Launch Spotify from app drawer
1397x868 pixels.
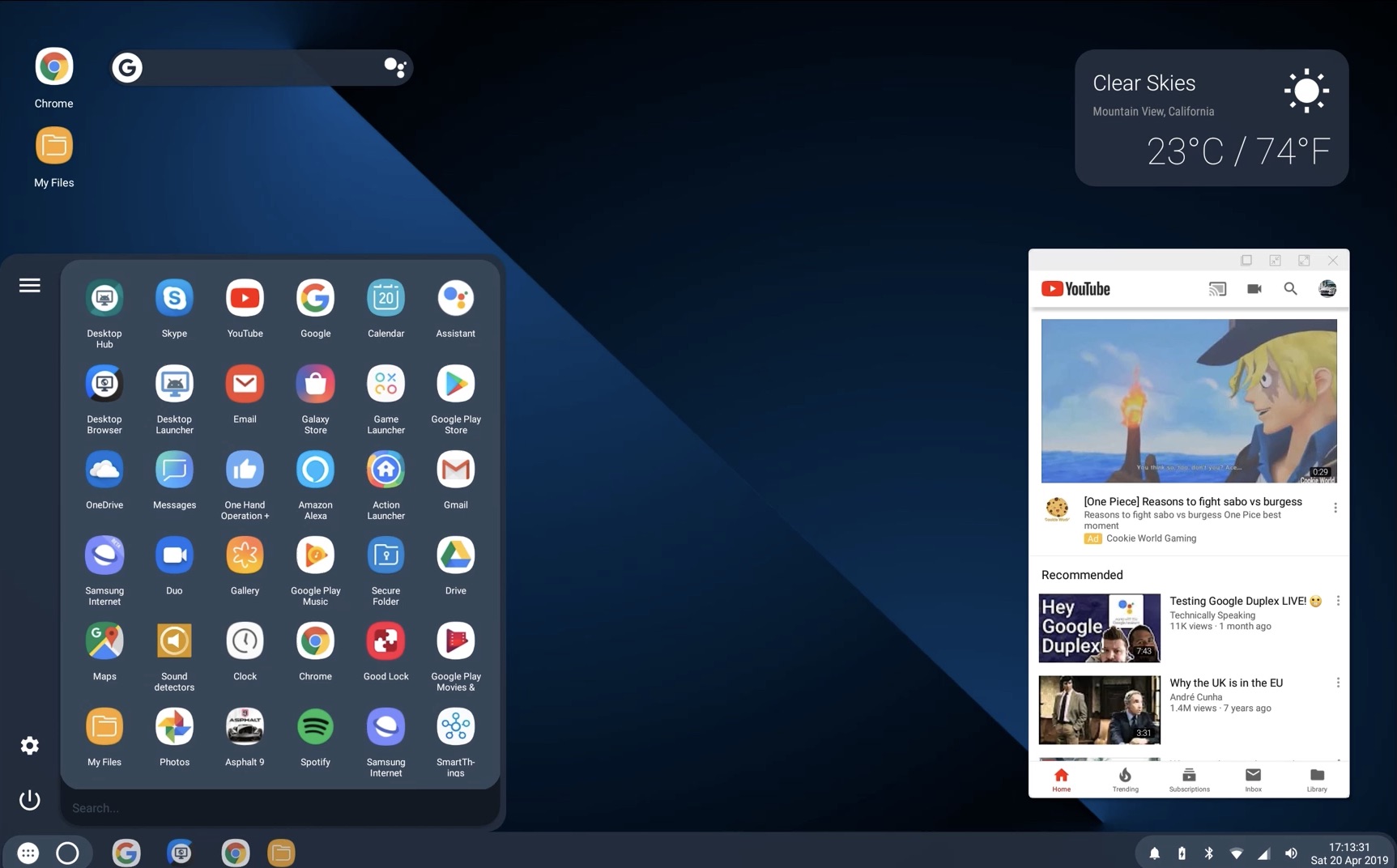pos(315,727)
